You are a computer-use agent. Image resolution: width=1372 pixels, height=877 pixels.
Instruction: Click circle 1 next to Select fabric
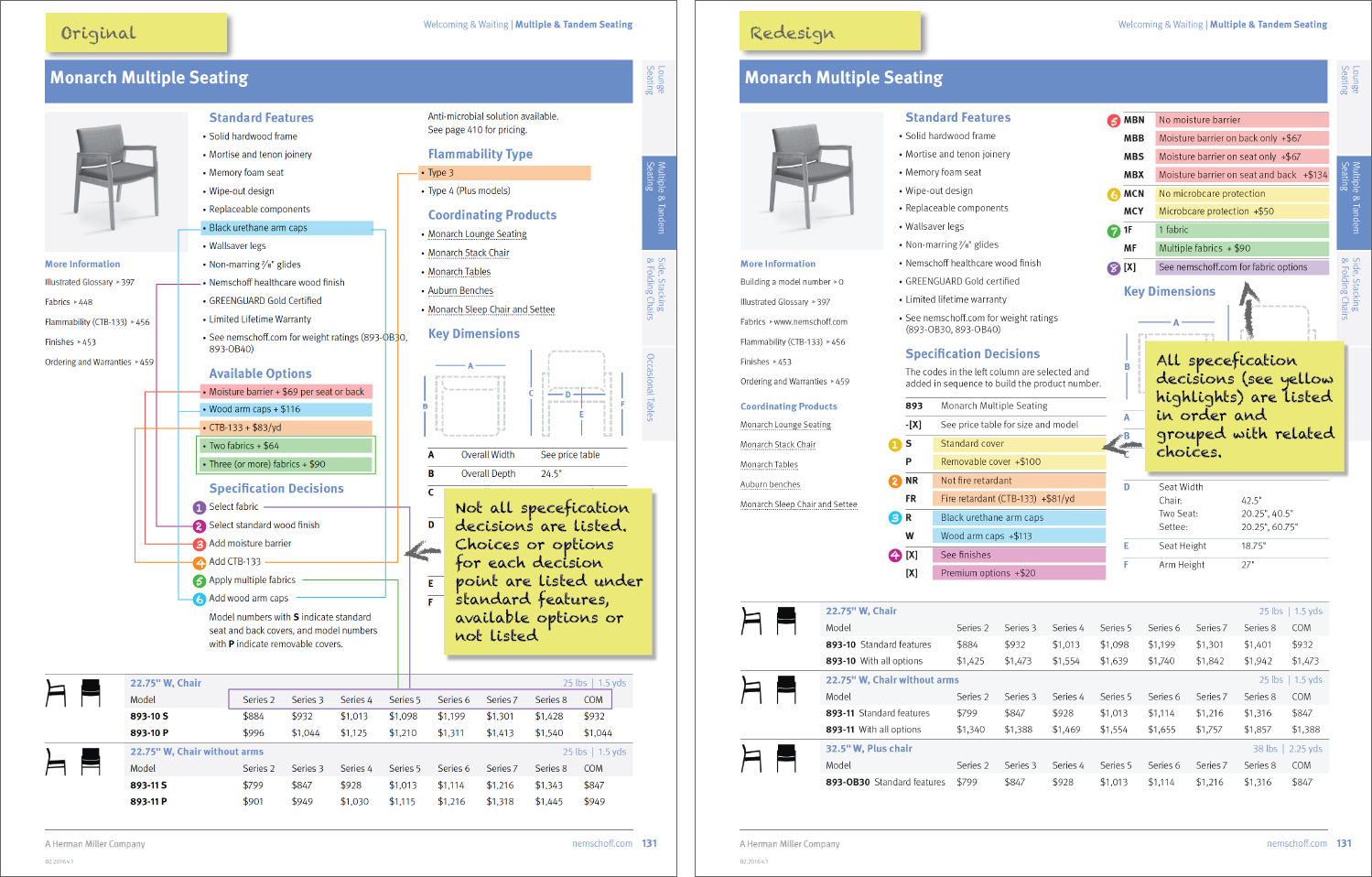[199, 507]
